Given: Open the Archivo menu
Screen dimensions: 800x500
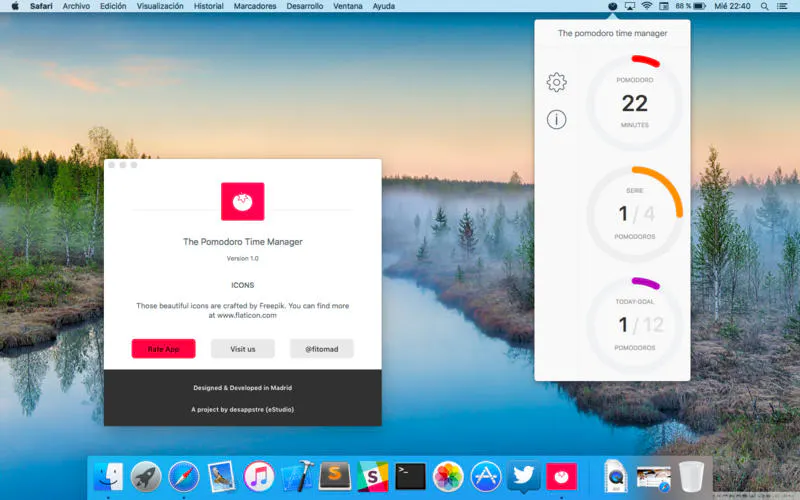Looking at the screenshot, I should (x=76, y=6).
